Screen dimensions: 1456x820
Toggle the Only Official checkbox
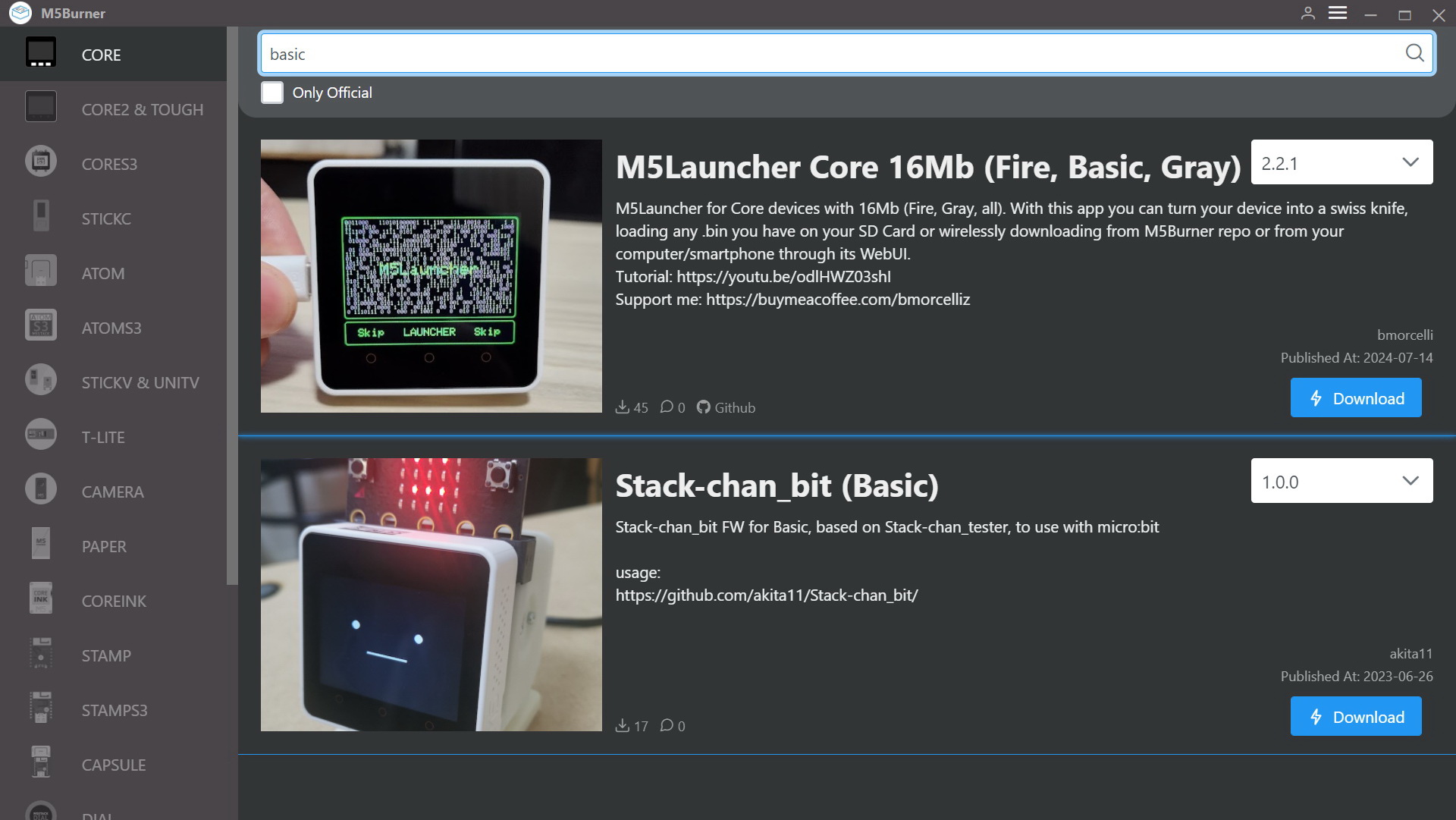[272, 93]
